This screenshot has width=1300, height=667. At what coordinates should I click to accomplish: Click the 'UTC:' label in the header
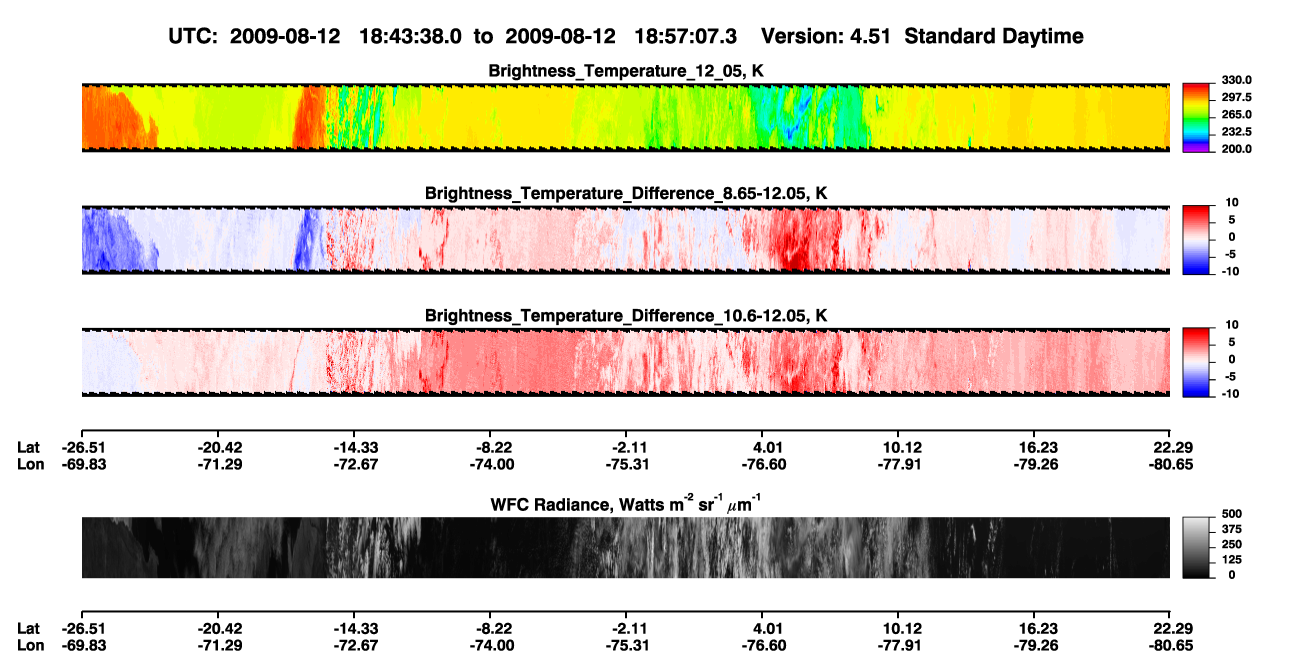(192, 37)
